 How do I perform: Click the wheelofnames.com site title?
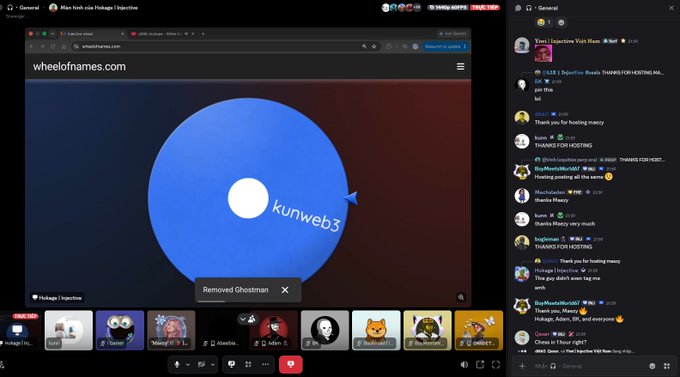79,66
